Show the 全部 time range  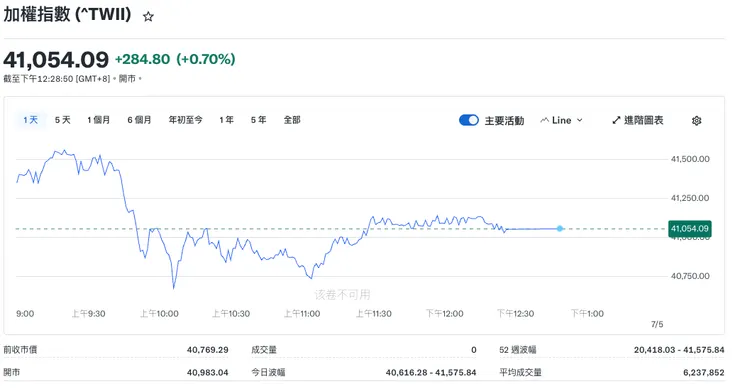[292, 120]
